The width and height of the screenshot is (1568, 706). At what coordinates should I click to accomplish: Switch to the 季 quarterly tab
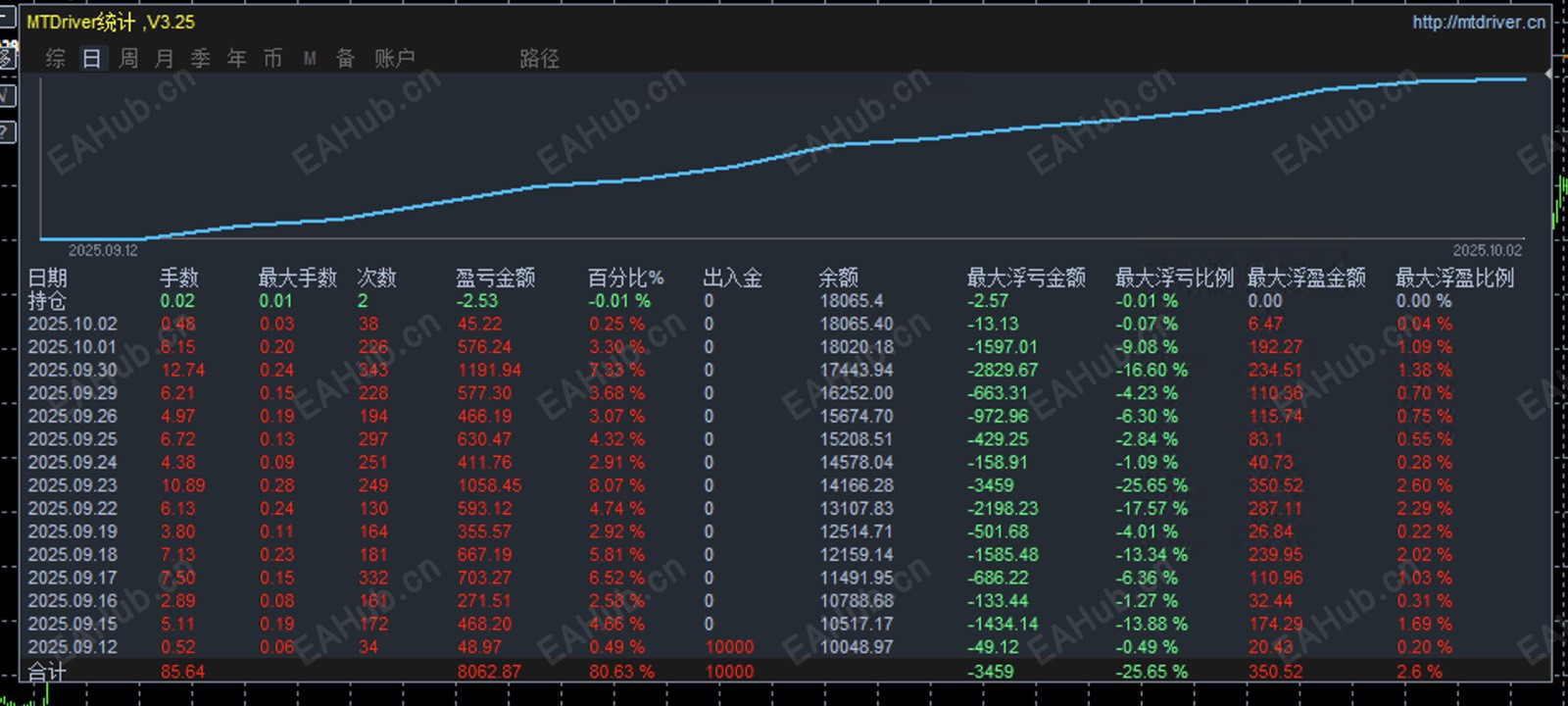pos(201,58)
